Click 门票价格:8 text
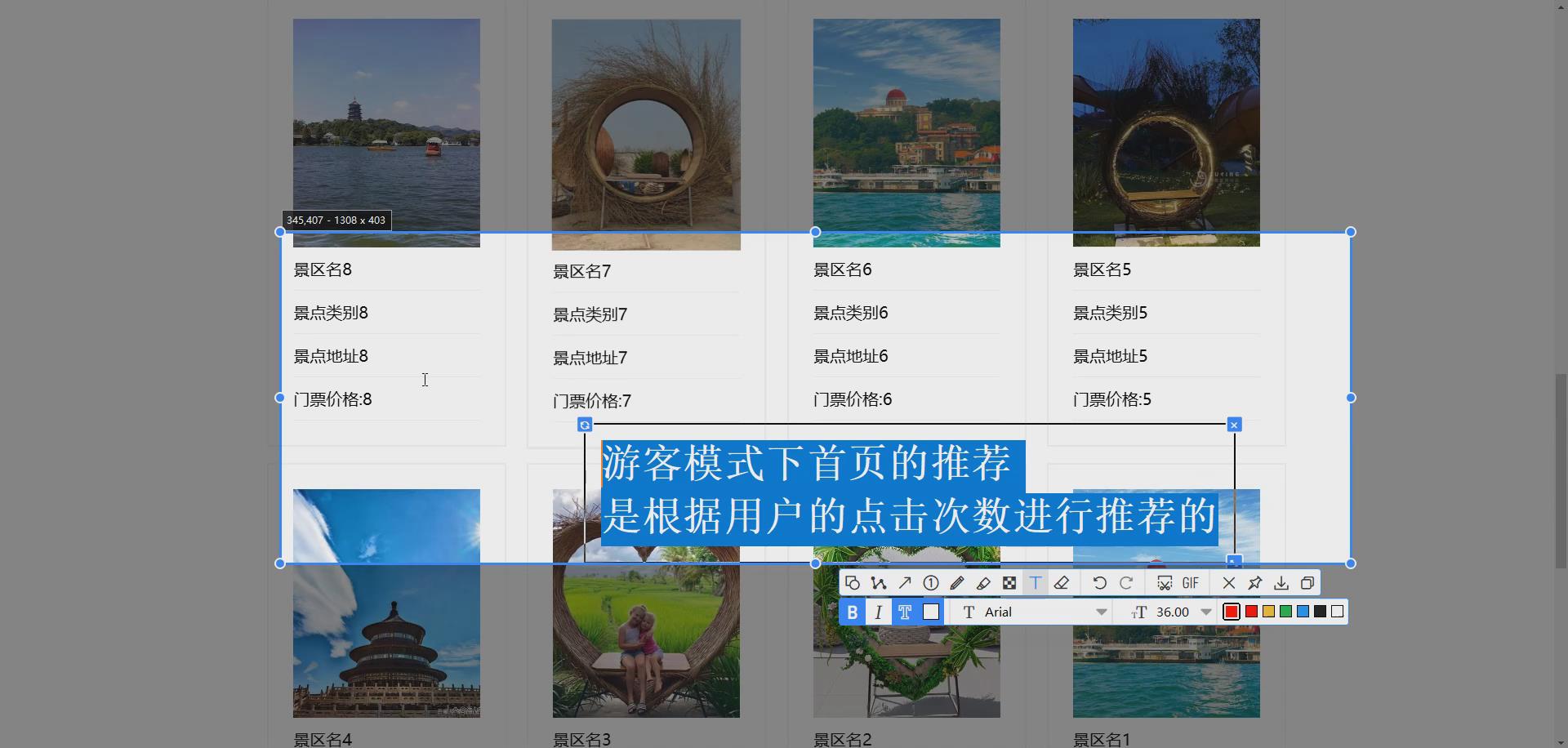 coord(333,399)
